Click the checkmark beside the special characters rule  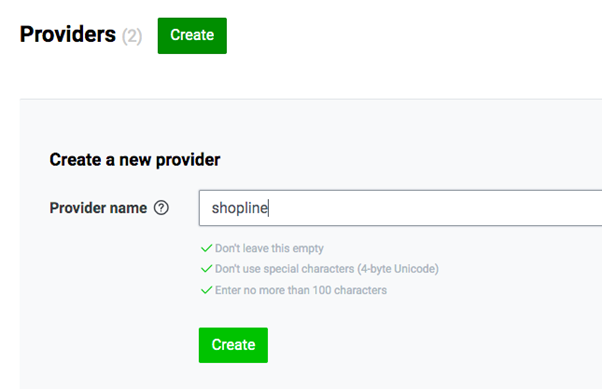pyautogui.click(x=207, y=268)
